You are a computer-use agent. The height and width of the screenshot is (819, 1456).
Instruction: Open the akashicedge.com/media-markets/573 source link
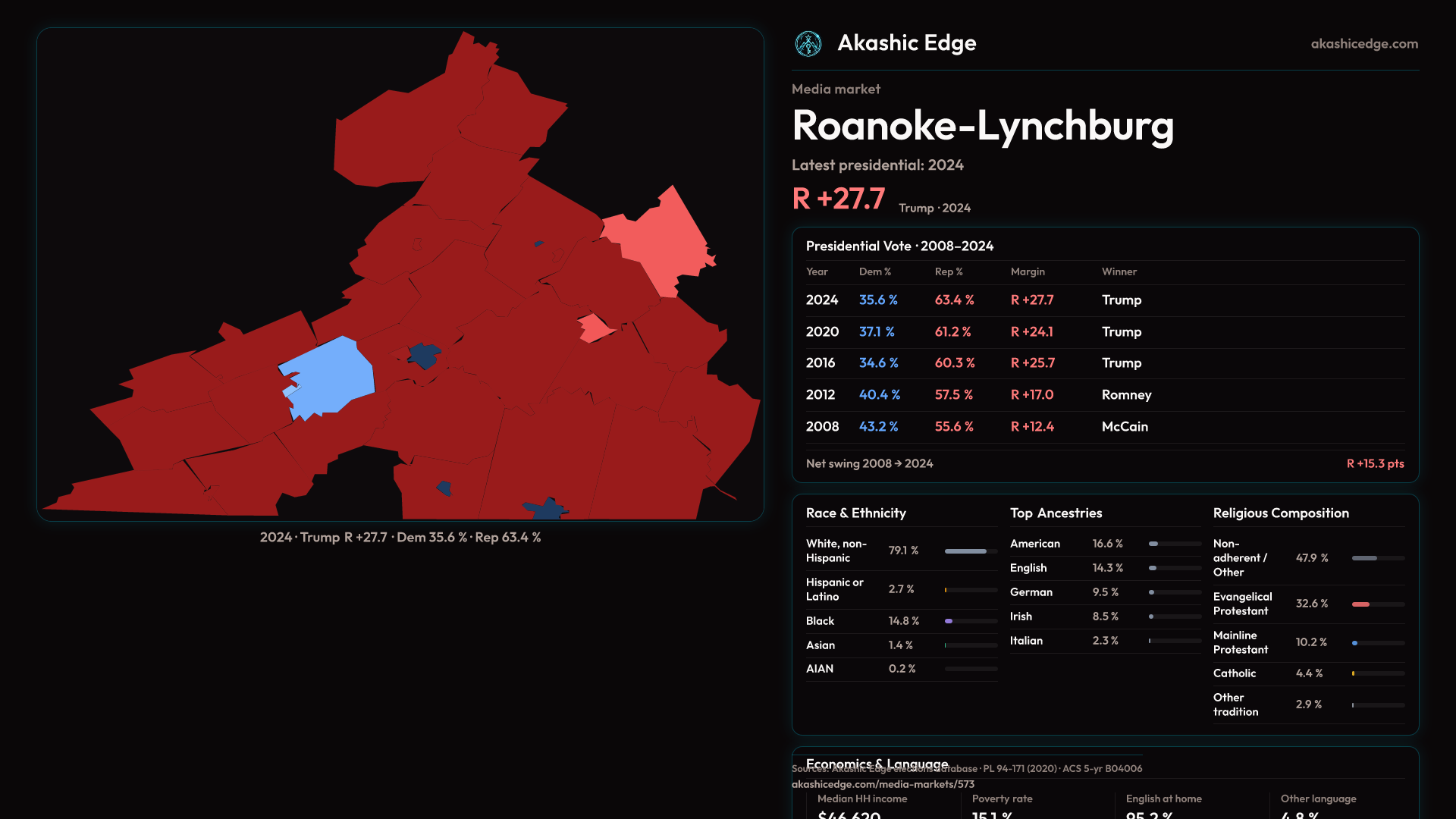883,784
